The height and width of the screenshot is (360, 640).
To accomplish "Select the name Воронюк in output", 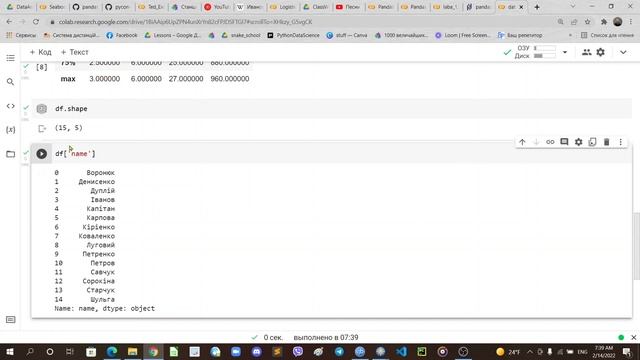I will 100,173.
